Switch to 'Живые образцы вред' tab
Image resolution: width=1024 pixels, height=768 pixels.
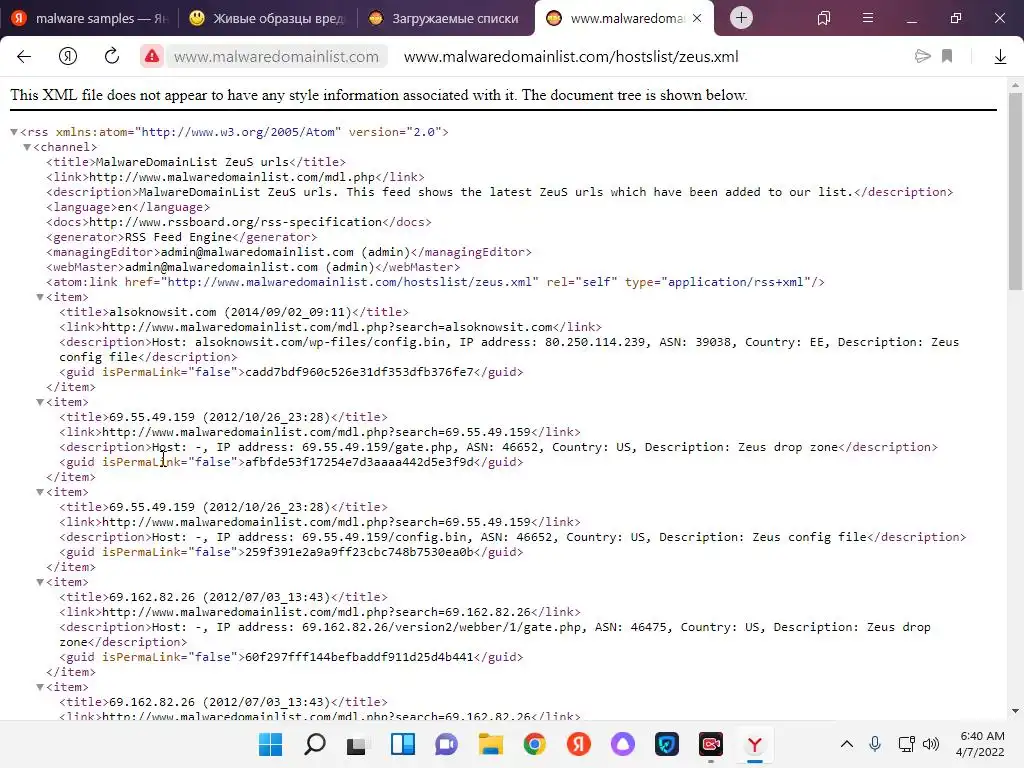click(x=268, y=18)
